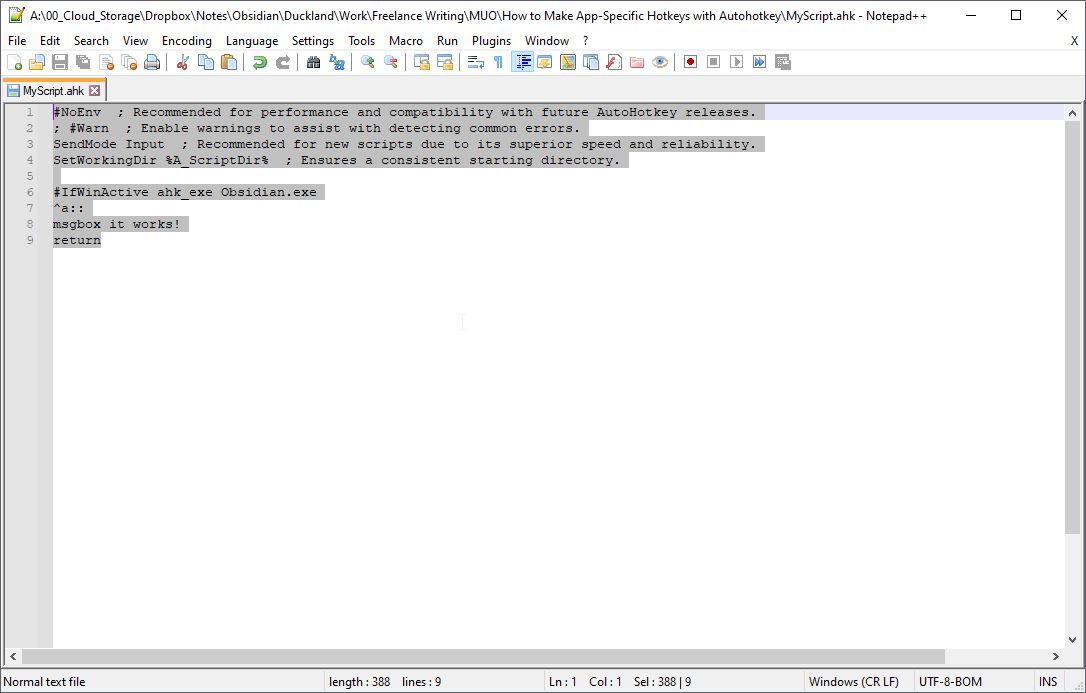Viewport: 1086px width, 693px height.
Task: Open Folder as Workspace icon
Action: click(x=637, y=62)
